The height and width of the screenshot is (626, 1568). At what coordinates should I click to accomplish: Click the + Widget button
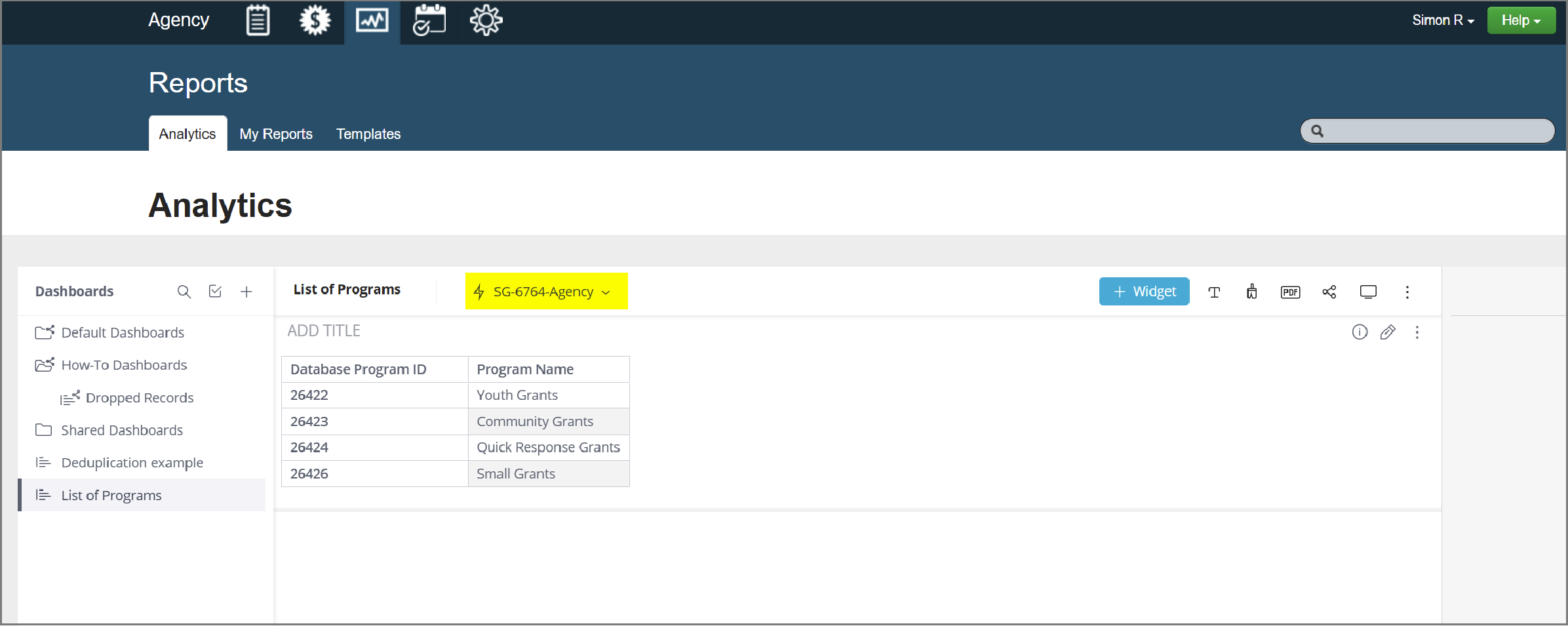tap(1144, 292)
